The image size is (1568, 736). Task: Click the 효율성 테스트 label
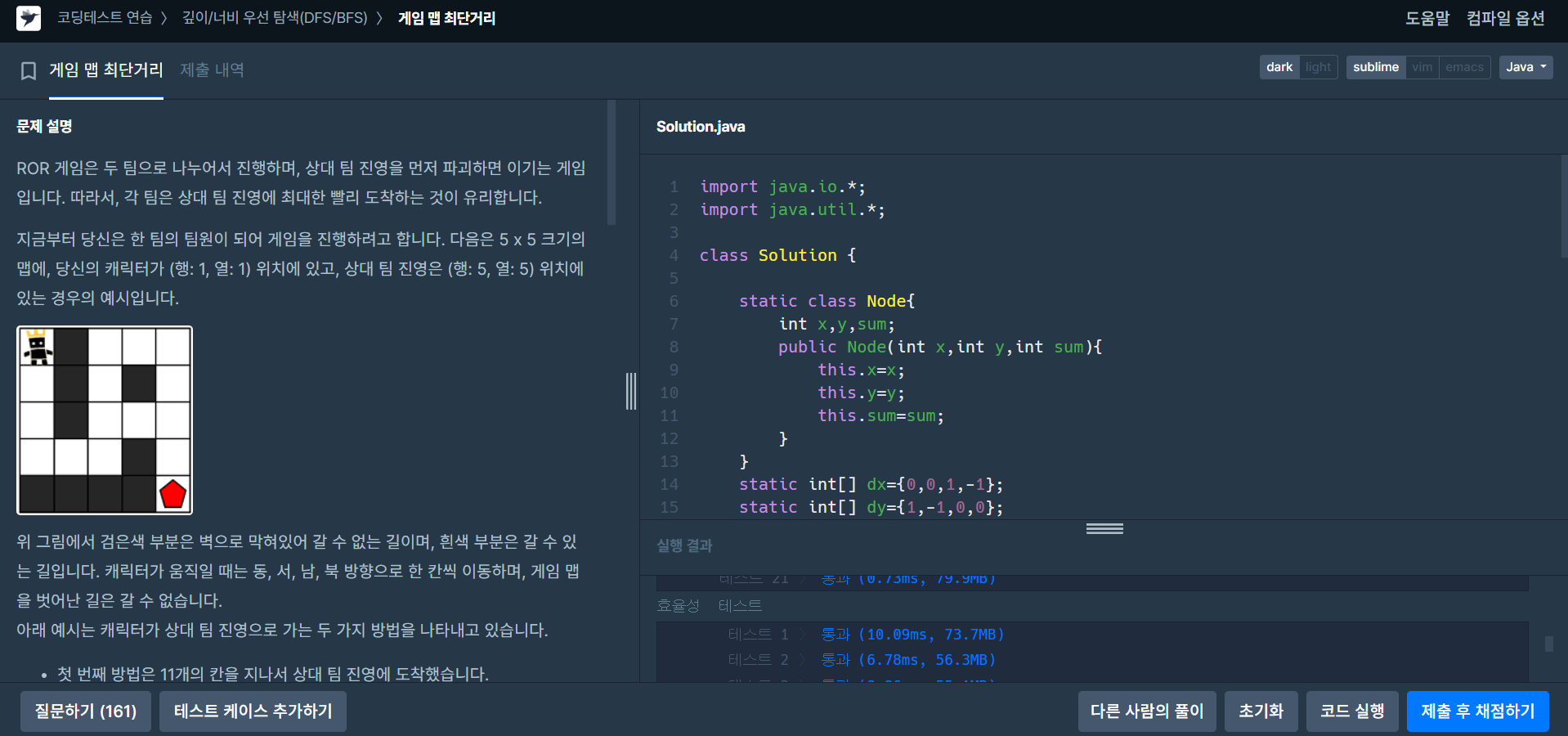coord(709,606)
